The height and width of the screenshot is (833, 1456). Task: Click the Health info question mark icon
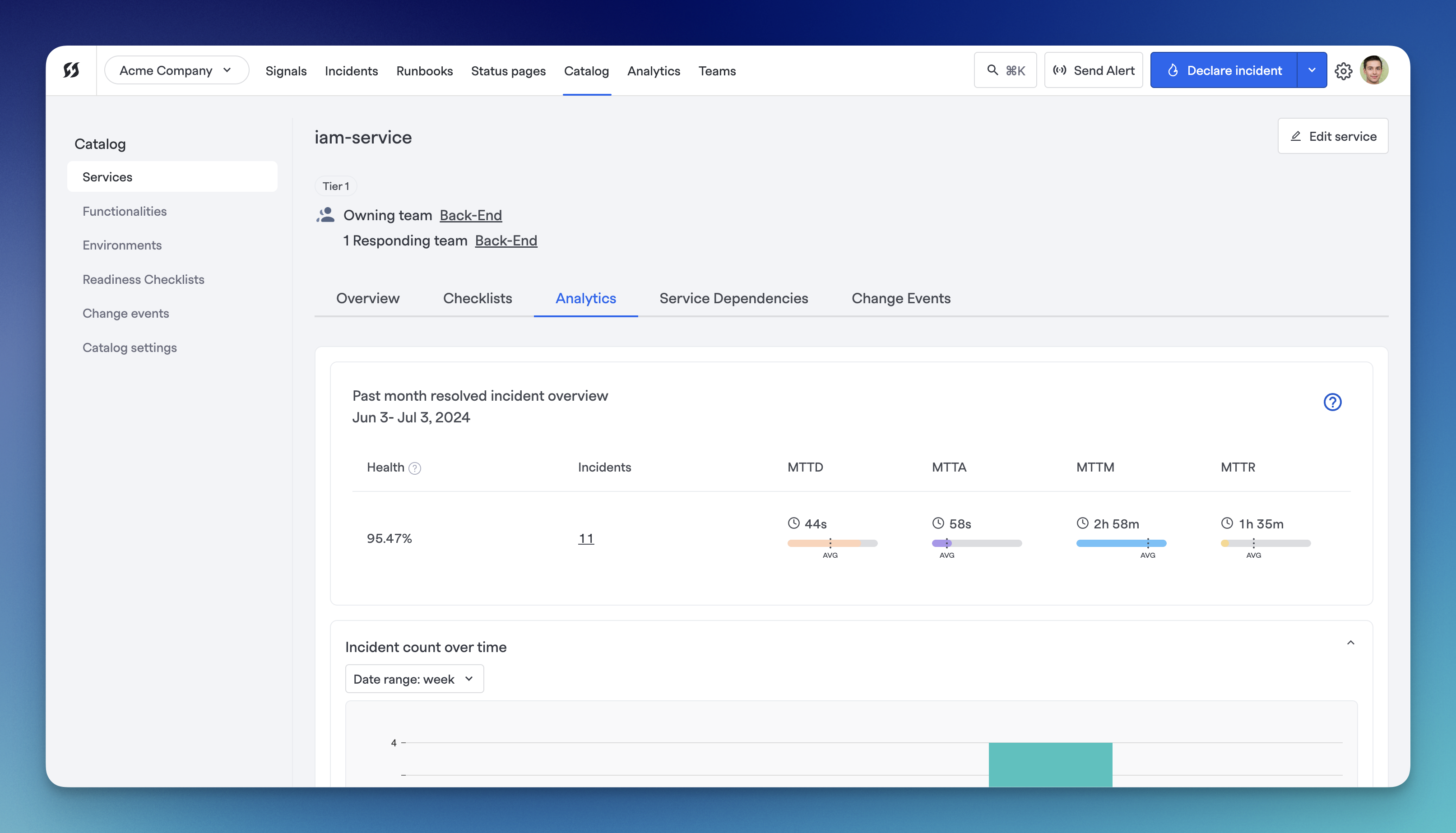tap(415, 468)
